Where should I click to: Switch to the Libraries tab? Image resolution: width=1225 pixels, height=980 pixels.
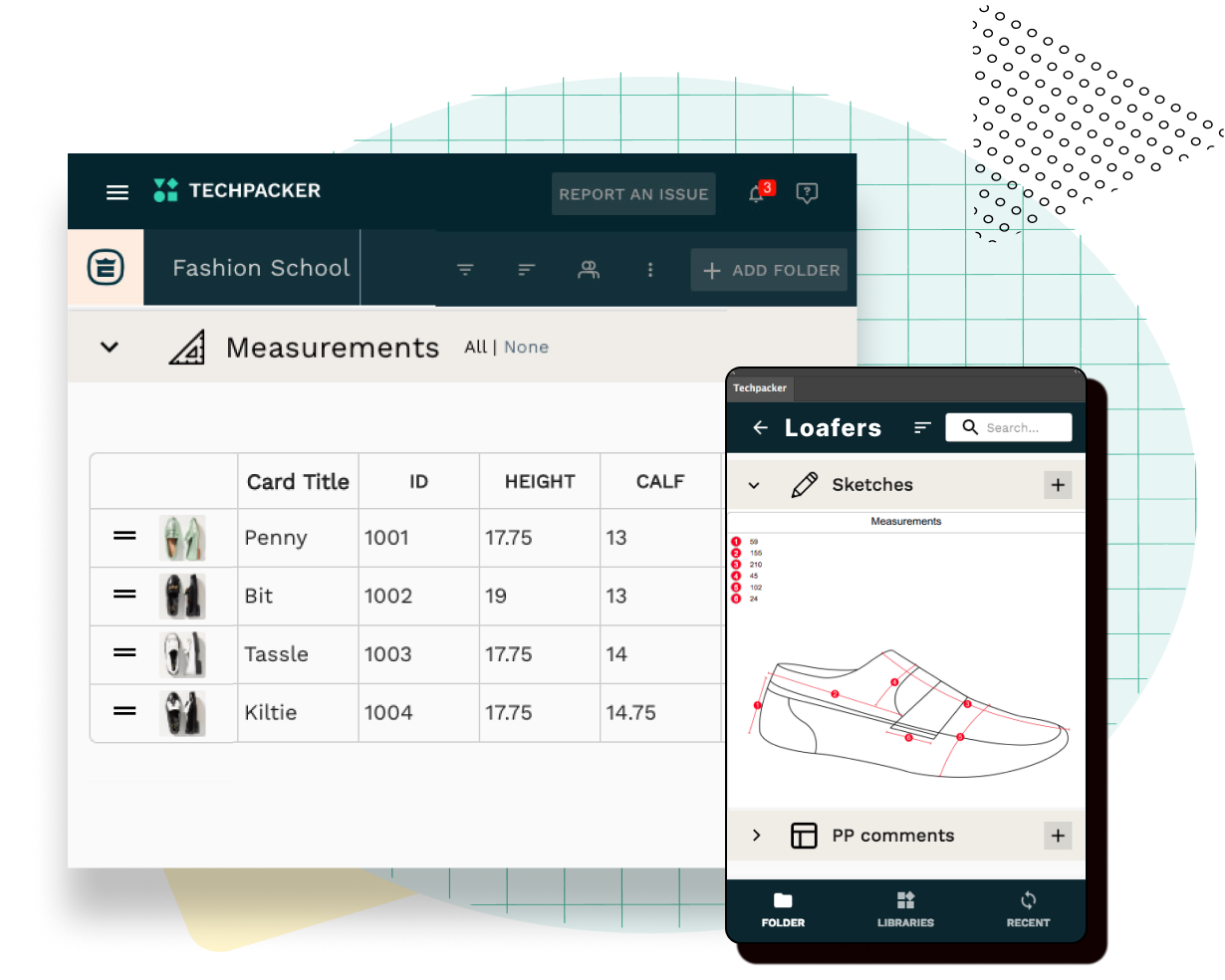[905, 909]
